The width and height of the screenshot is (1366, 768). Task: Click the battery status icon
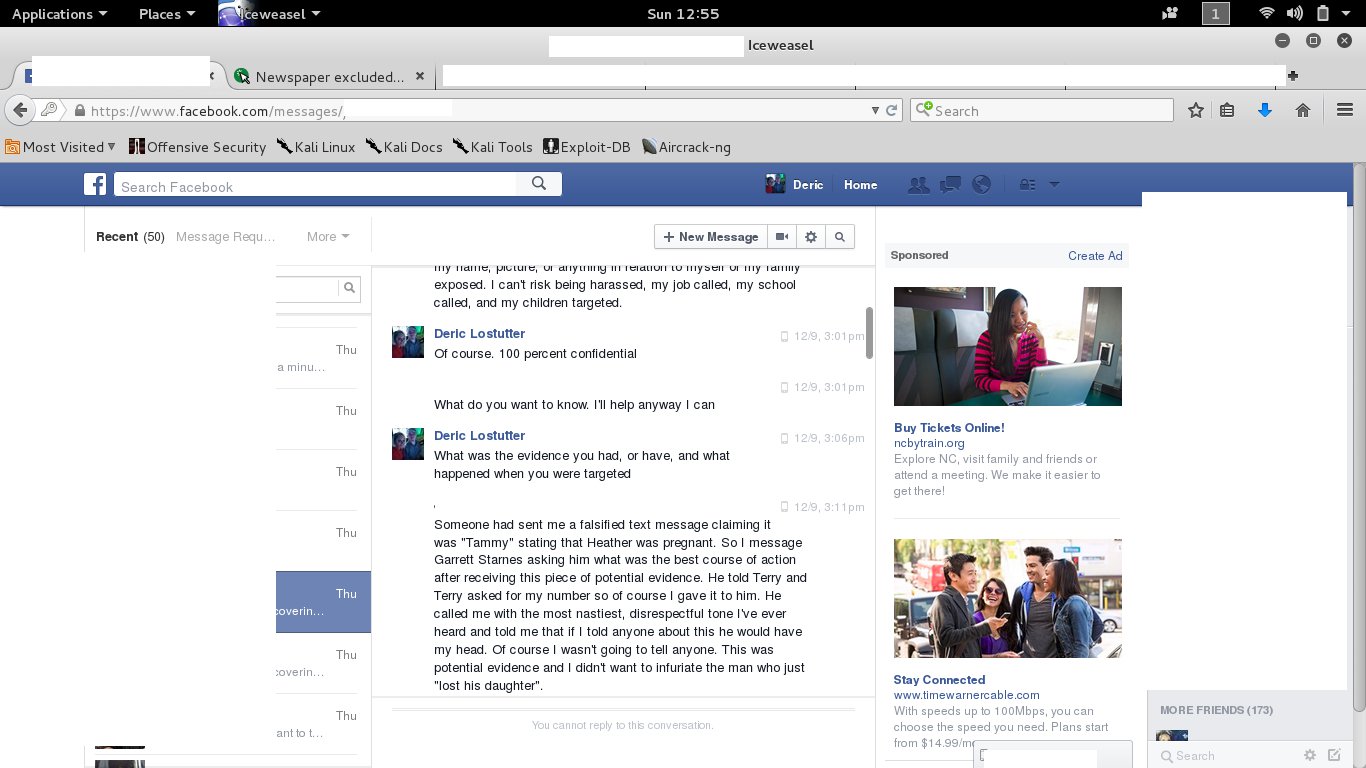(x=1322, y=14)
